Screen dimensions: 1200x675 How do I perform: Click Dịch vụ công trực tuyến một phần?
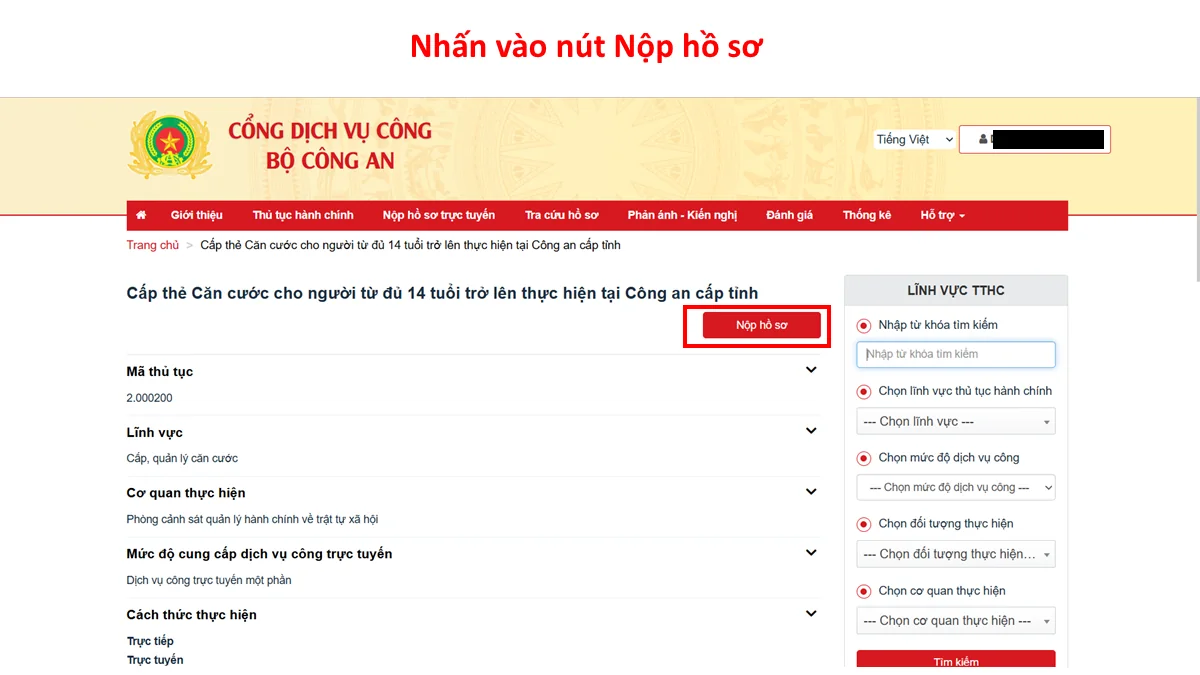coord(209,580)
